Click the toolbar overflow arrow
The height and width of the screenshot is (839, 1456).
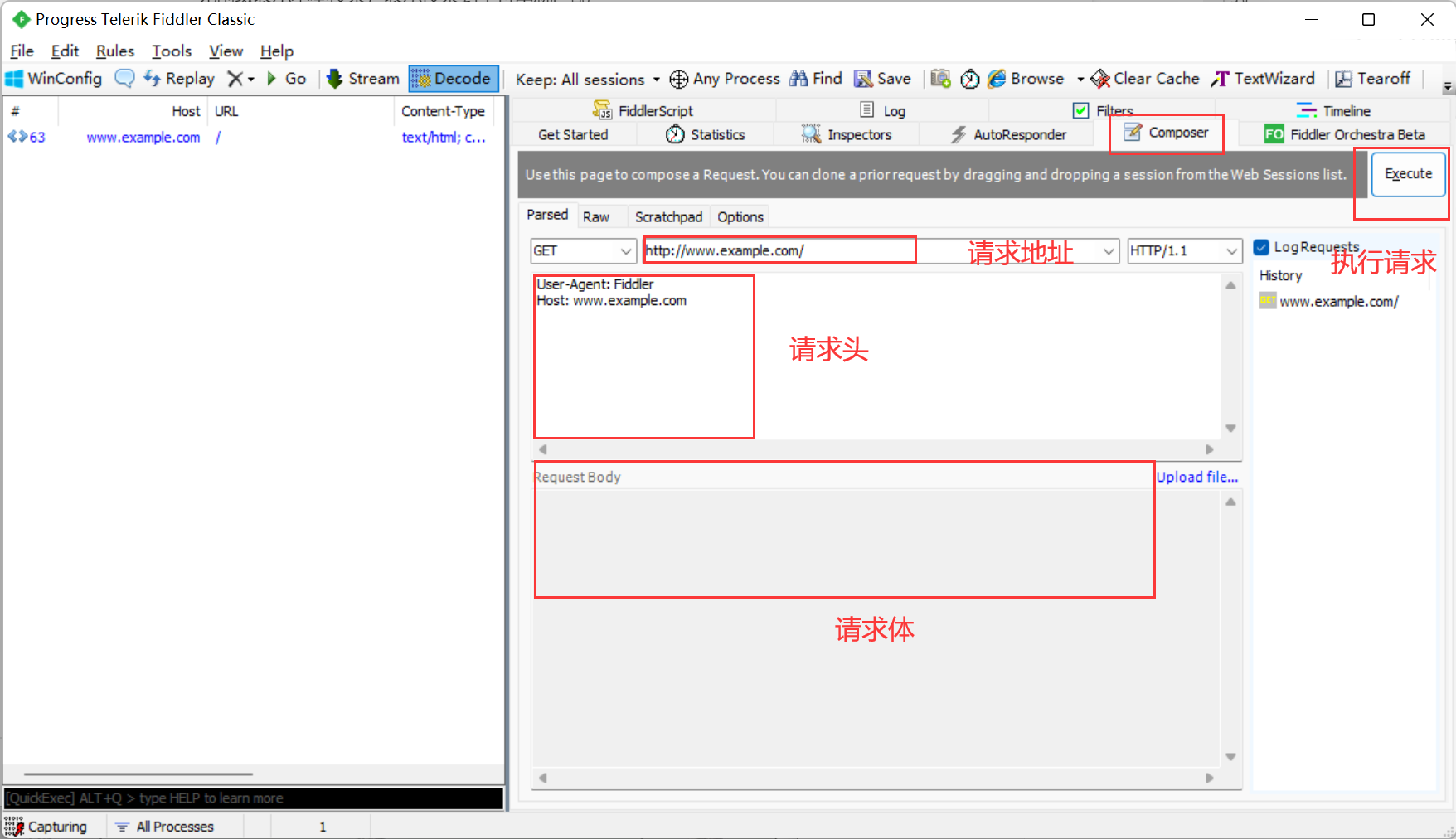[x=1448, y=87]
